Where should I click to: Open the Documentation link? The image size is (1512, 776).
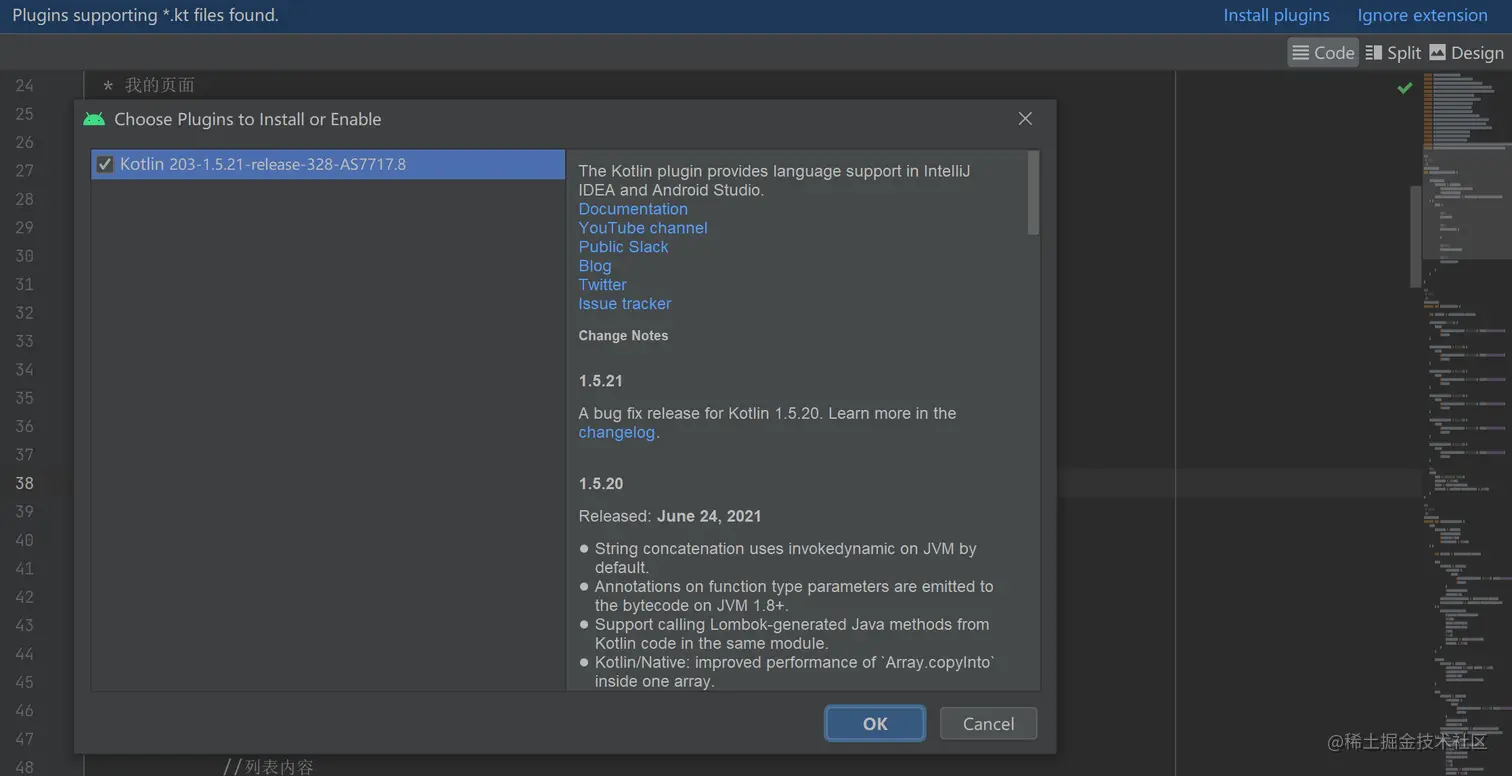coord(633,209)
